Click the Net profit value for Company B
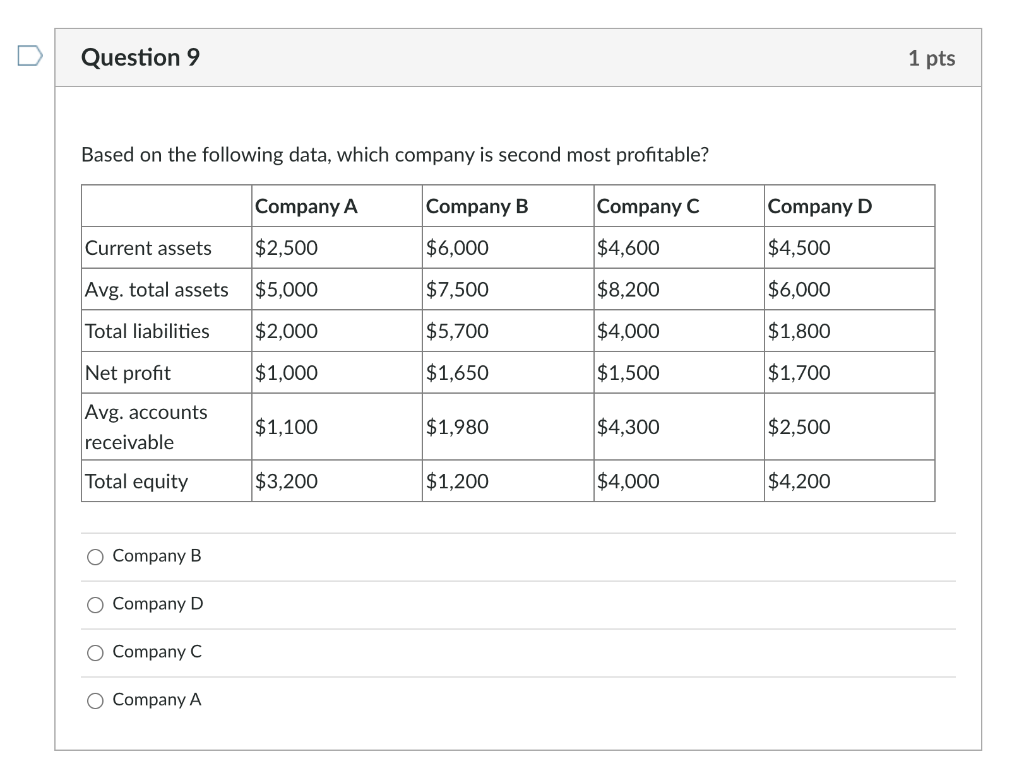The image size is (1024, 771). pos(456,372)
